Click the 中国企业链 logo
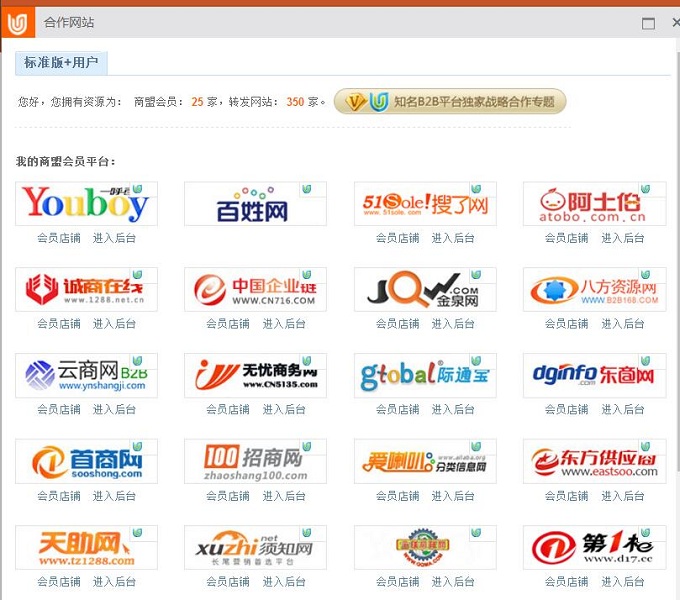Viewport: 680px width, 600px height. coord(255,290)
